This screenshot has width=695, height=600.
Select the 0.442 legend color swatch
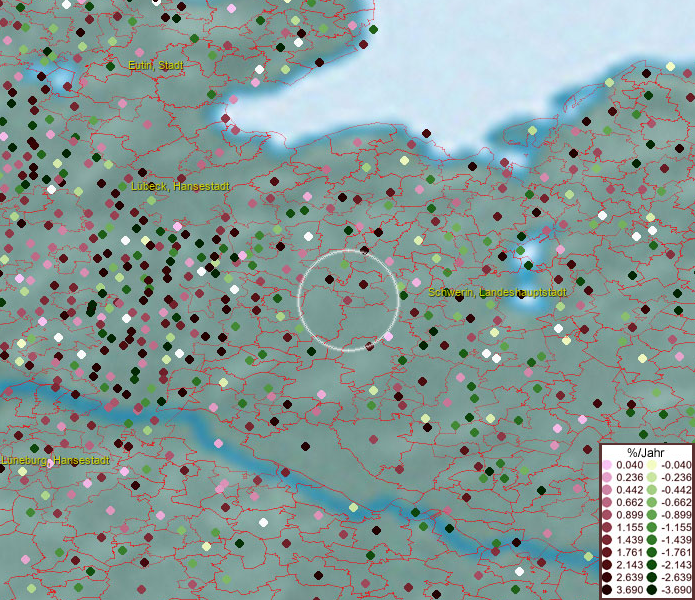[x=607, y=490]
